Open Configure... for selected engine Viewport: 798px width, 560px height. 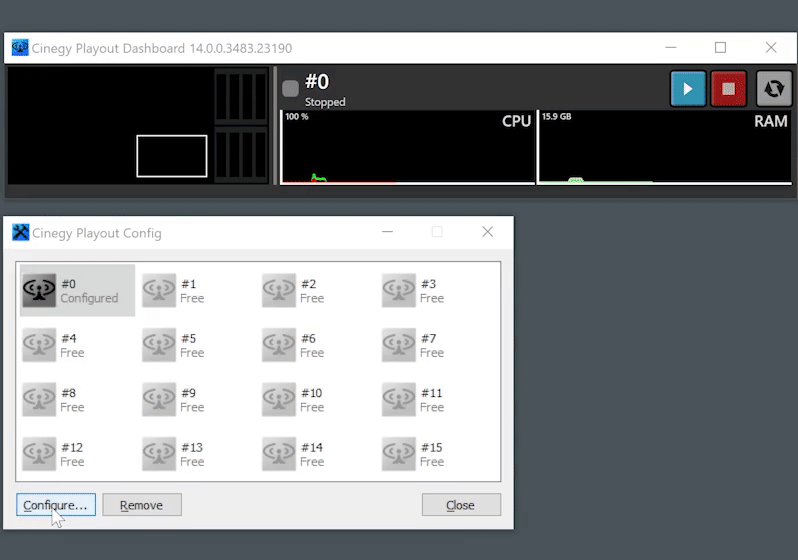[x=56, y=505]
